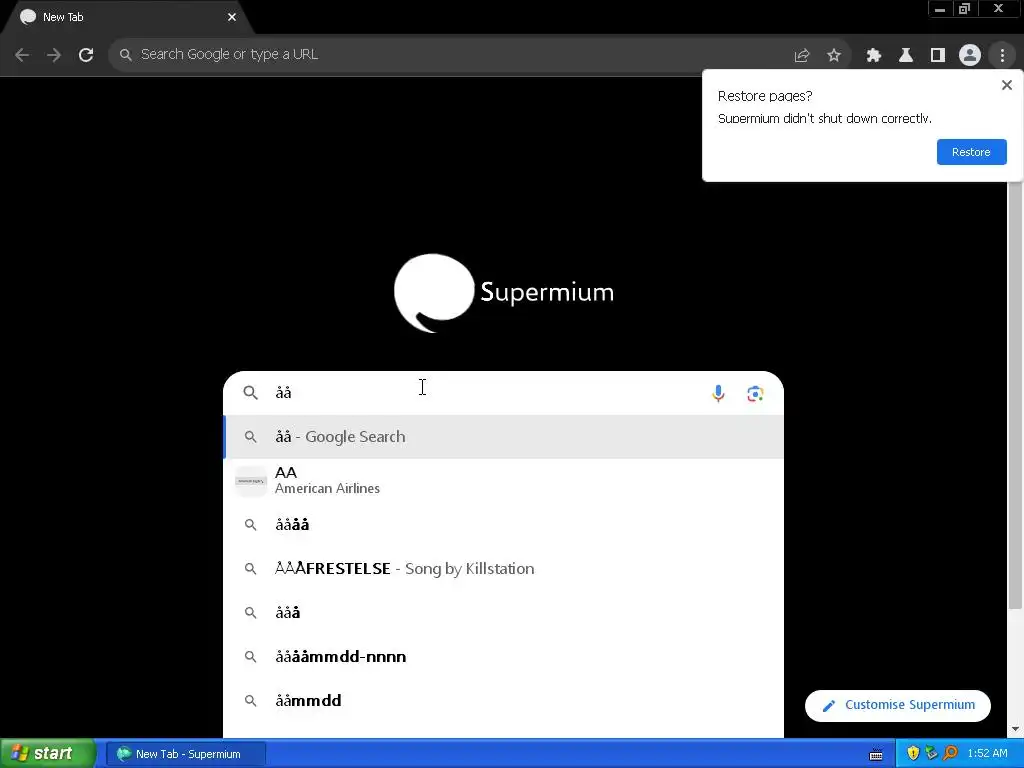Click the Restore button
This screenshot has width=1024, height=768.
click(x=971, y=152)
